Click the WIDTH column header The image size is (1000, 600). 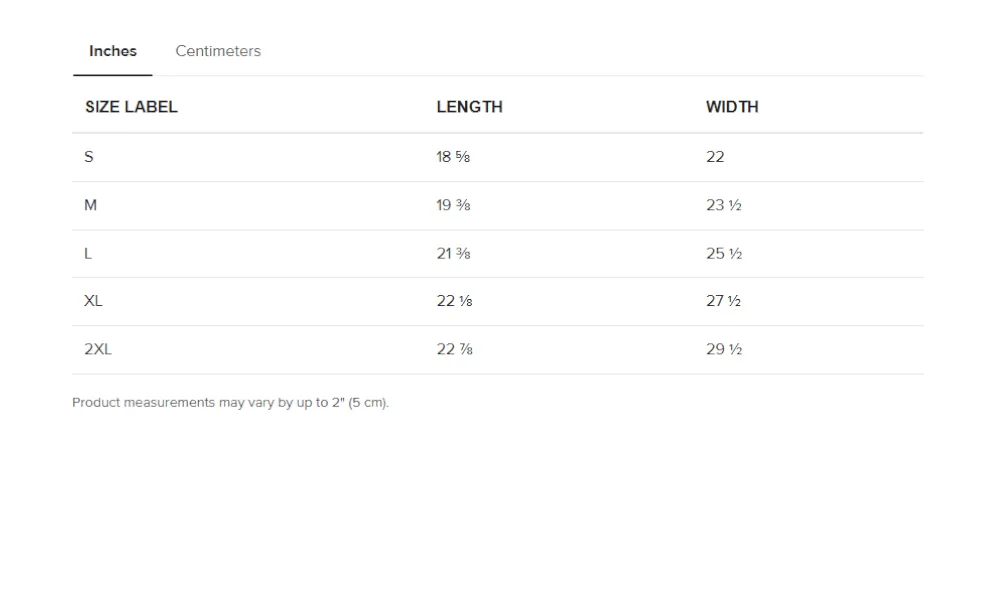pyautogui.click(x=732, y=107)
